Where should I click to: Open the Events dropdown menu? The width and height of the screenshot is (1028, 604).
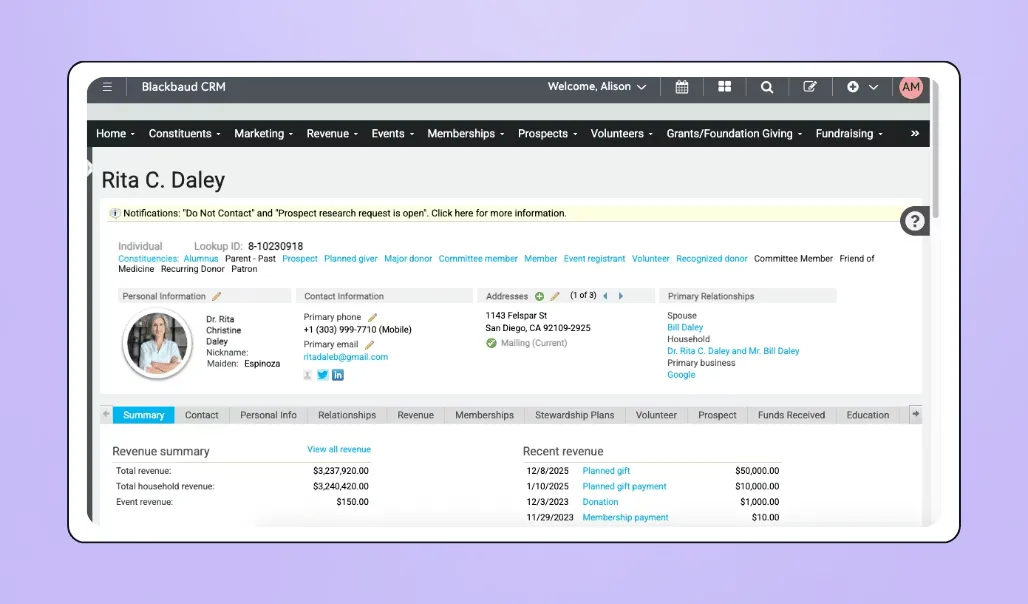click(x=393, y=133)
